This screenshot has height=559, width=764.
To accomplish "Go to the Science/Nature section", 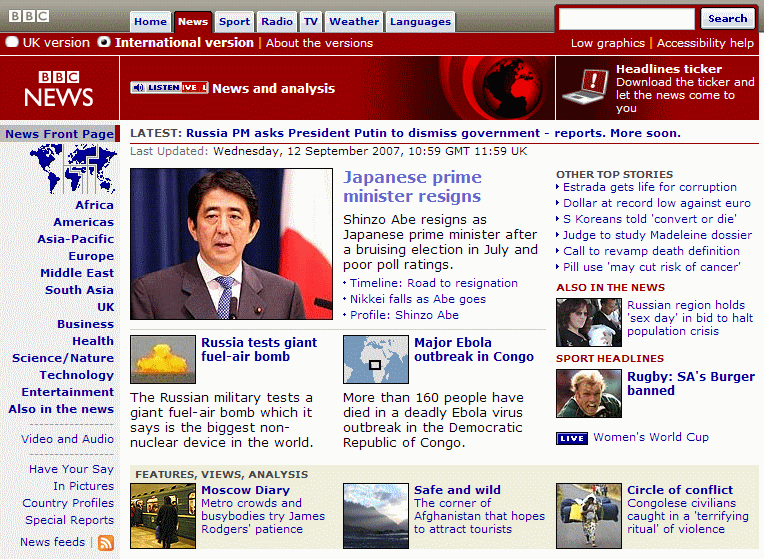I will [63, 358].
